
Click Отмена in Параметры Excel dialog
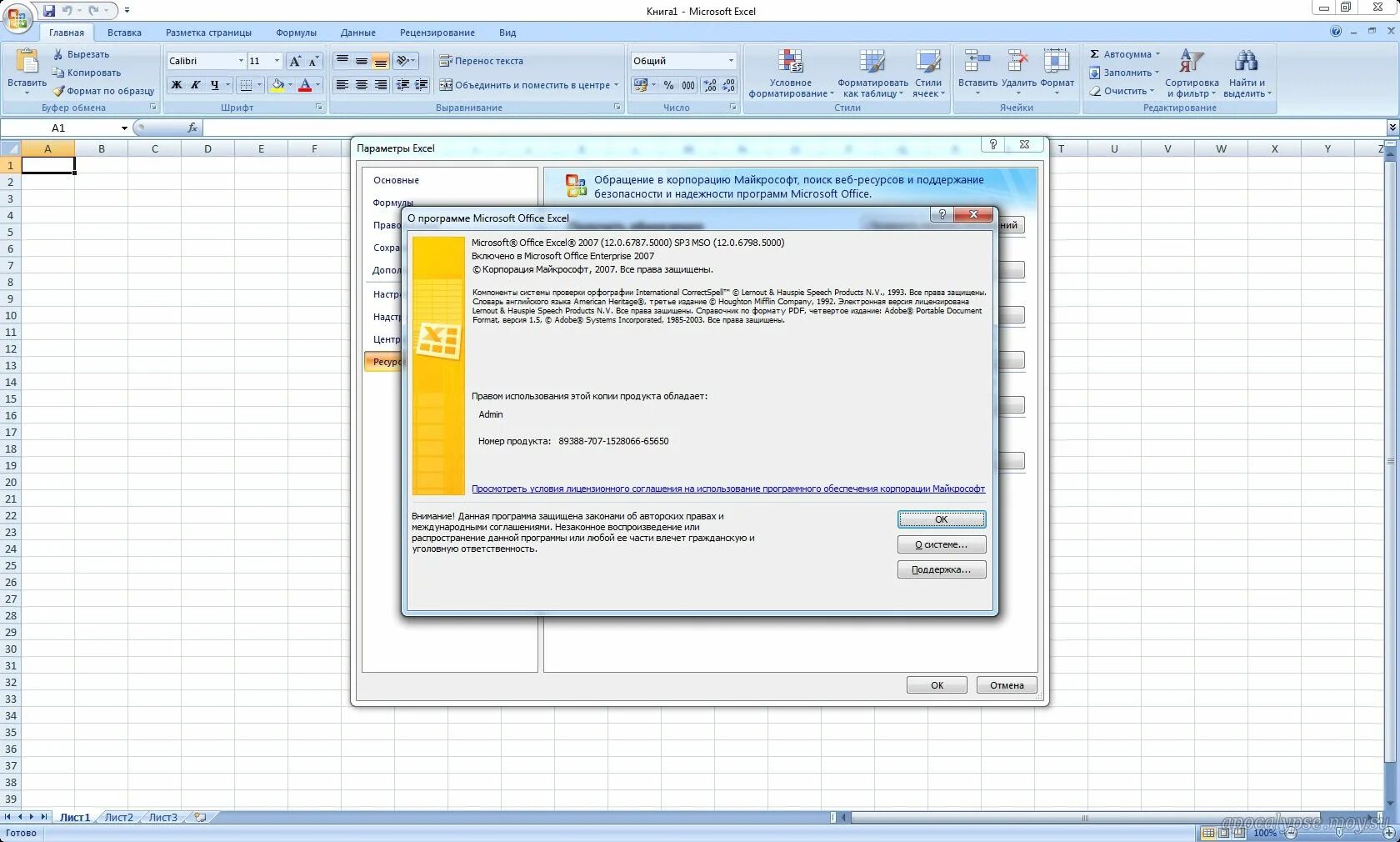pyautogui.click(x=1007, y=685)
